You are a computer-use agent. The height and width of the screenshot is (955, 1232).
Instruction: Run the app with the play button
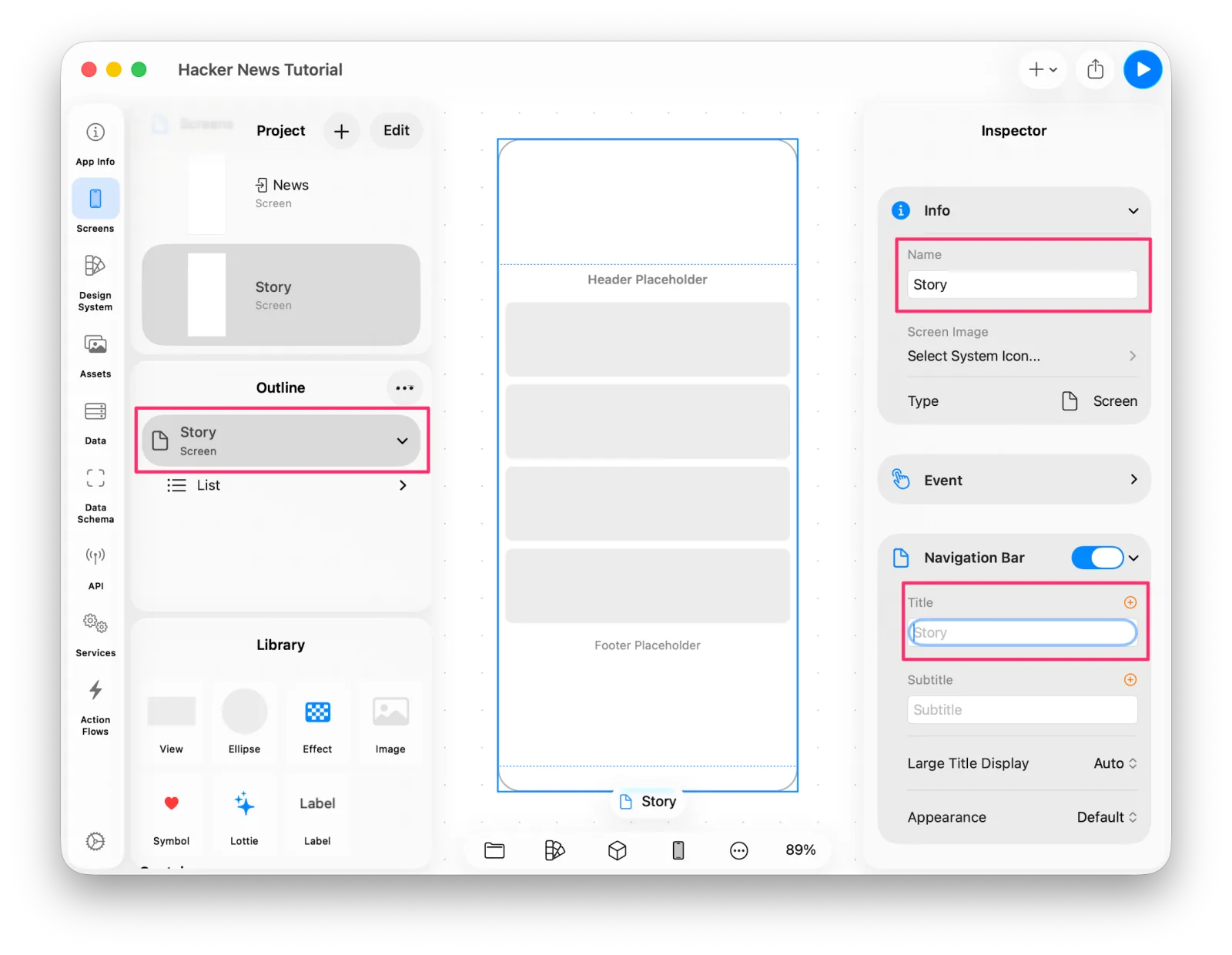pos(1143,69)
